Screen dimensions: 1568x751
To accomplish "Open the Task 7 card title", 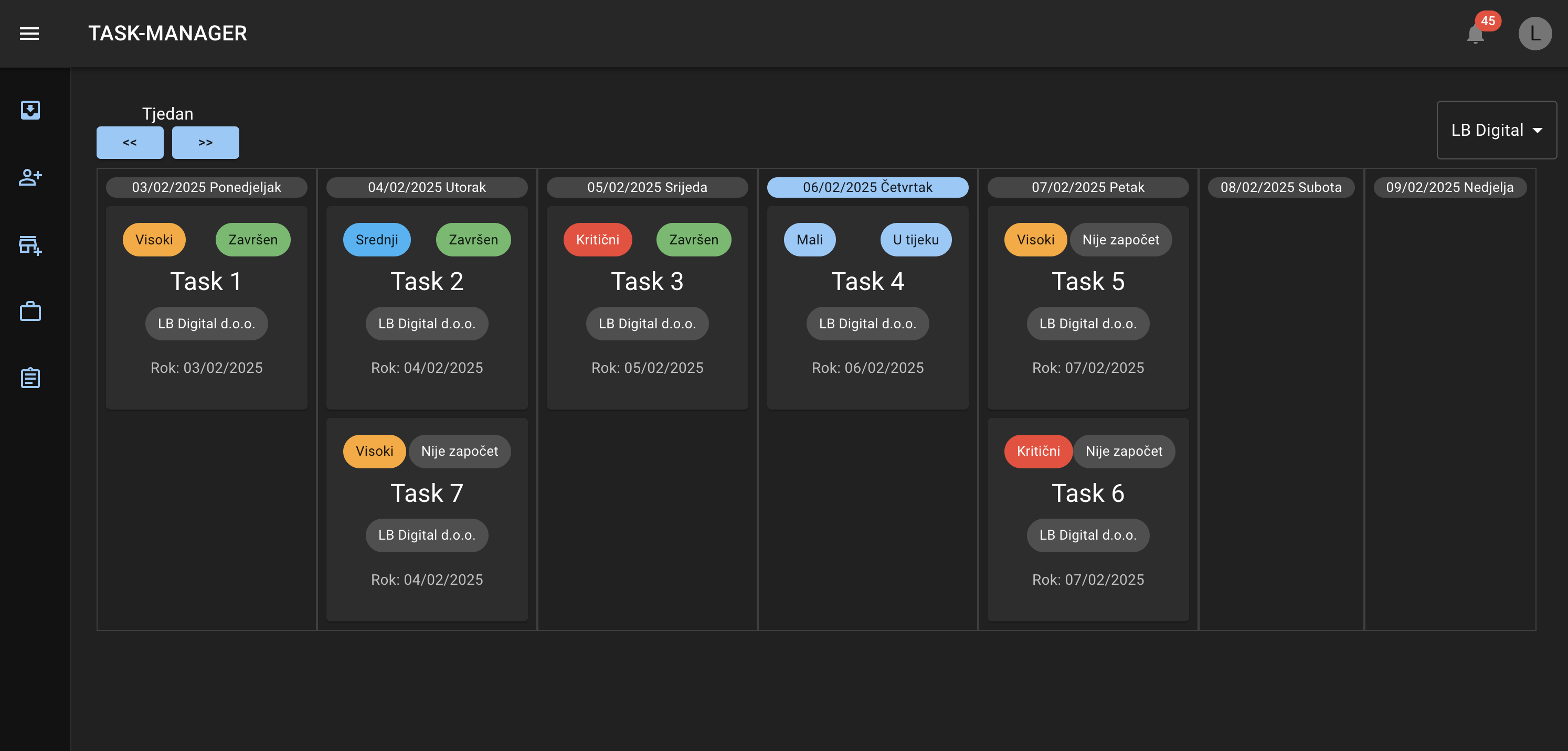I will coord(427,493).
